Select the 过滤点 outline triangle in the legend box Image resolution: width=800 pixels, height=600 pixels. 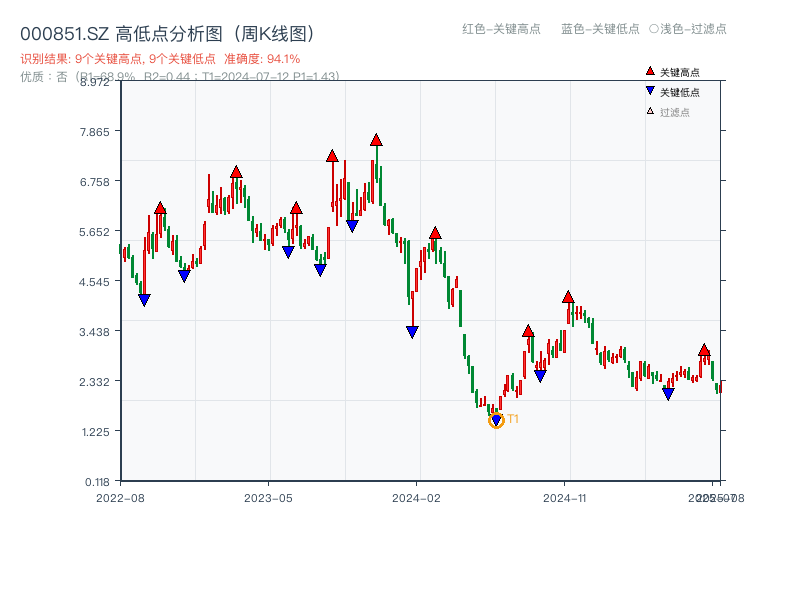tap(649, 110)
